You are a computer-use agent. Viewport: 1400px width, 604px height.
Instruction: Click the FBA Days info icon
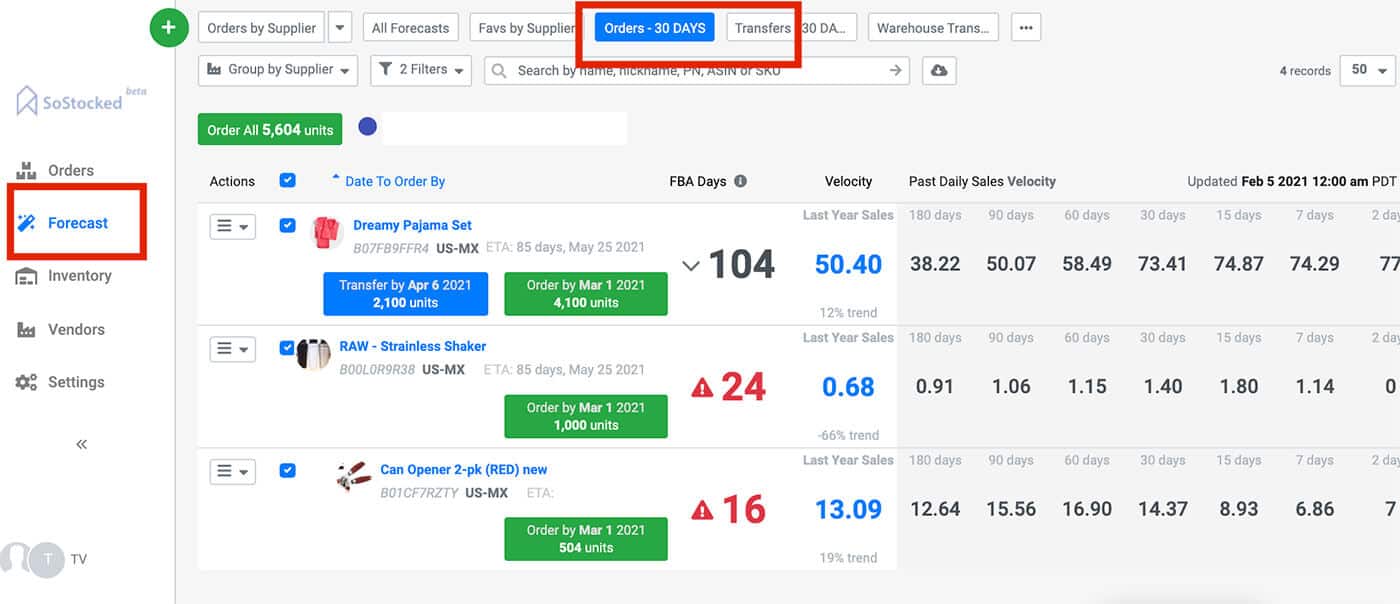point(741,181)
